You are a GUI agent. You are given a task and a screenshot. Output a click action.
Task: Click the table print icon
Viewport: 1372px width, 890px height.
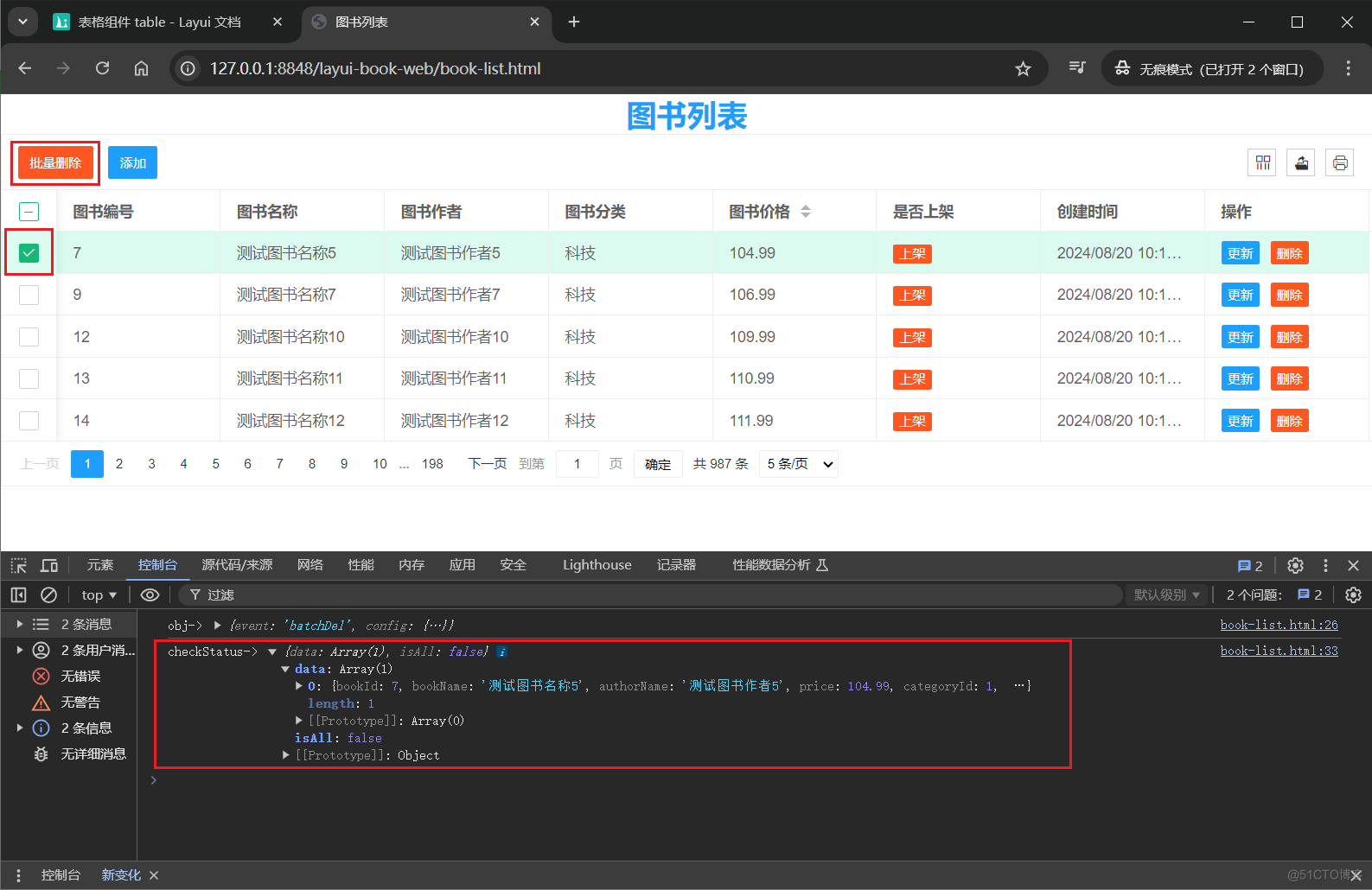pos(1340,162)
